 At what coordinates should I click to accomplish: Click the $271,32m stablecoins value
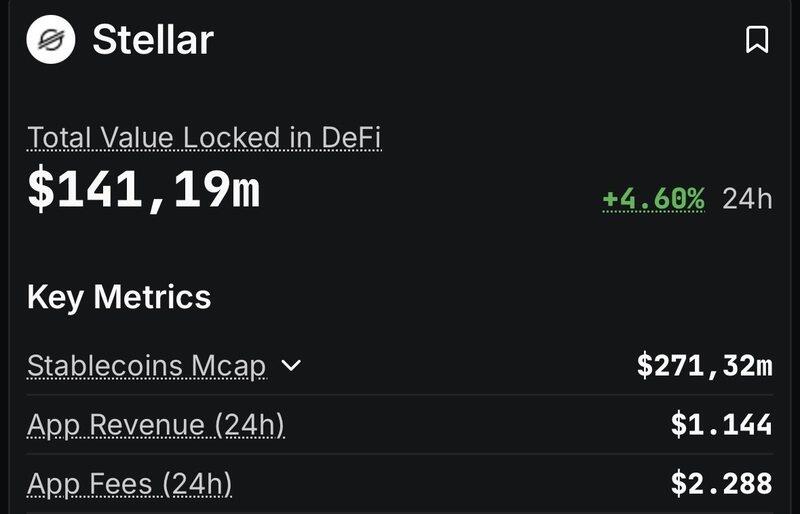click(704, 365)
